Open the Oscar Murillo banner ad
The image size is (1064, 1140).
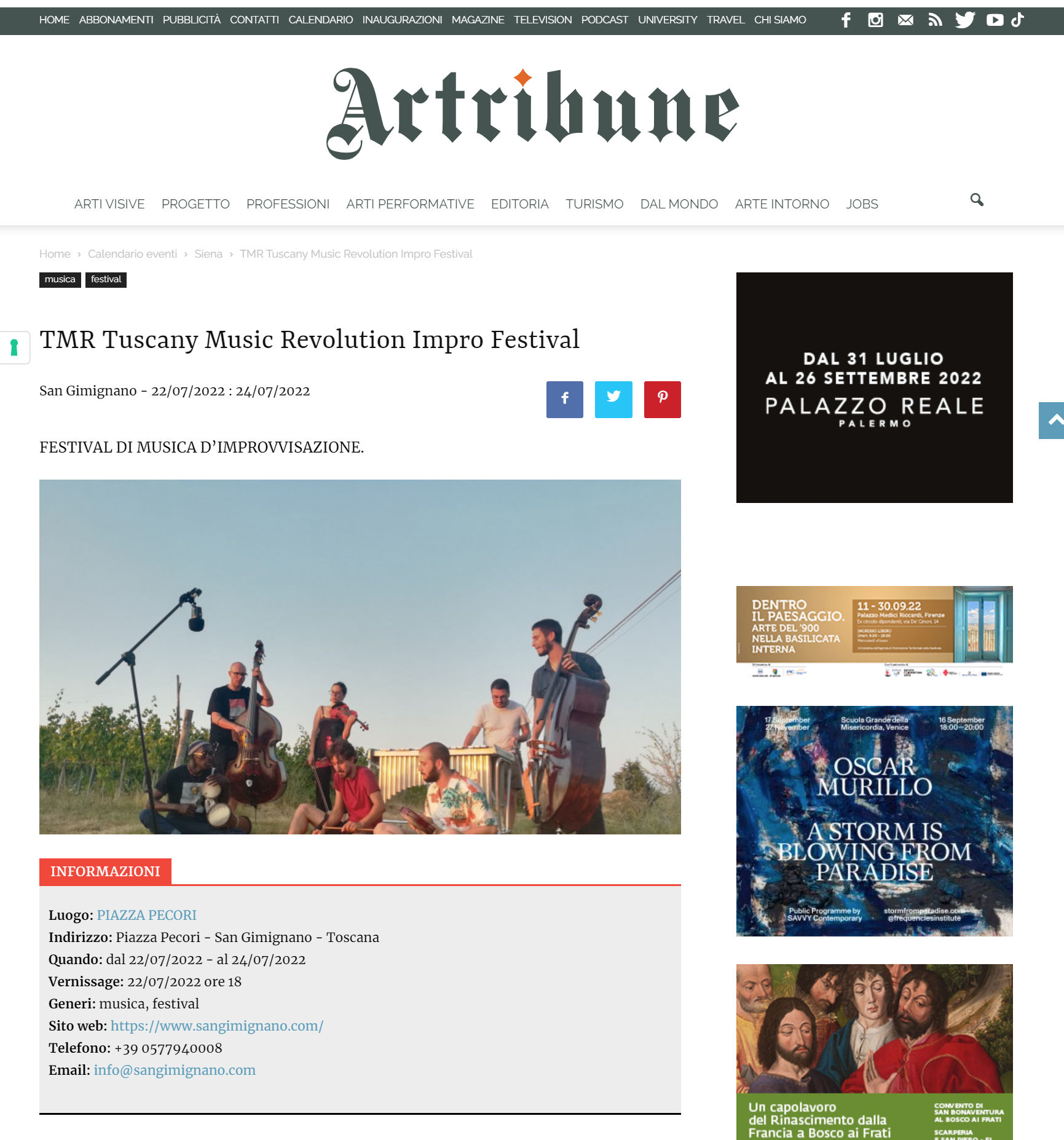[875, 821]
